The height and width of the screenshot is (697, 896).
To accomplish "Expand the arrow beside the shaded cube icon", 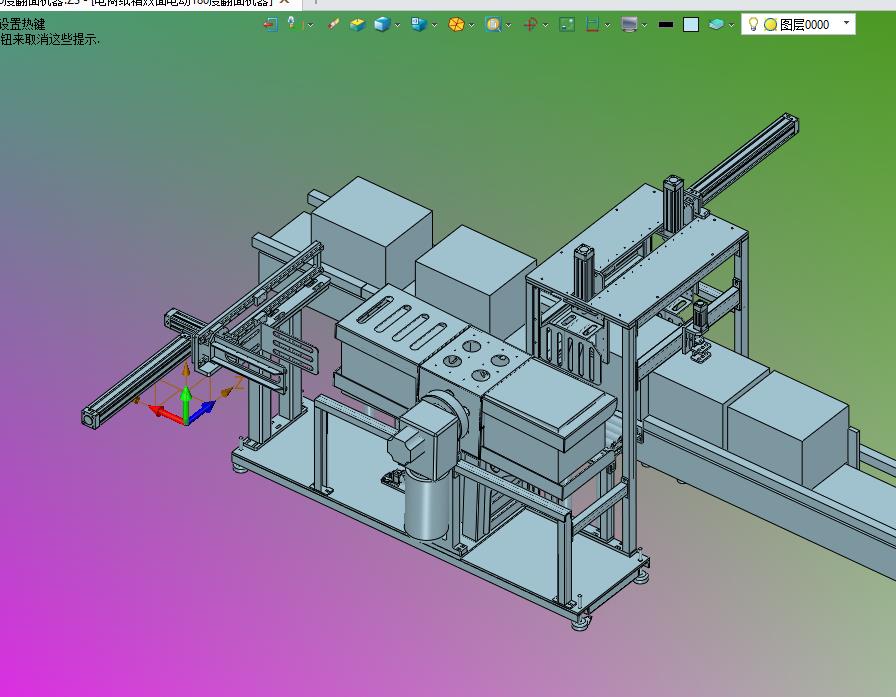I will [x=397, y=25].
